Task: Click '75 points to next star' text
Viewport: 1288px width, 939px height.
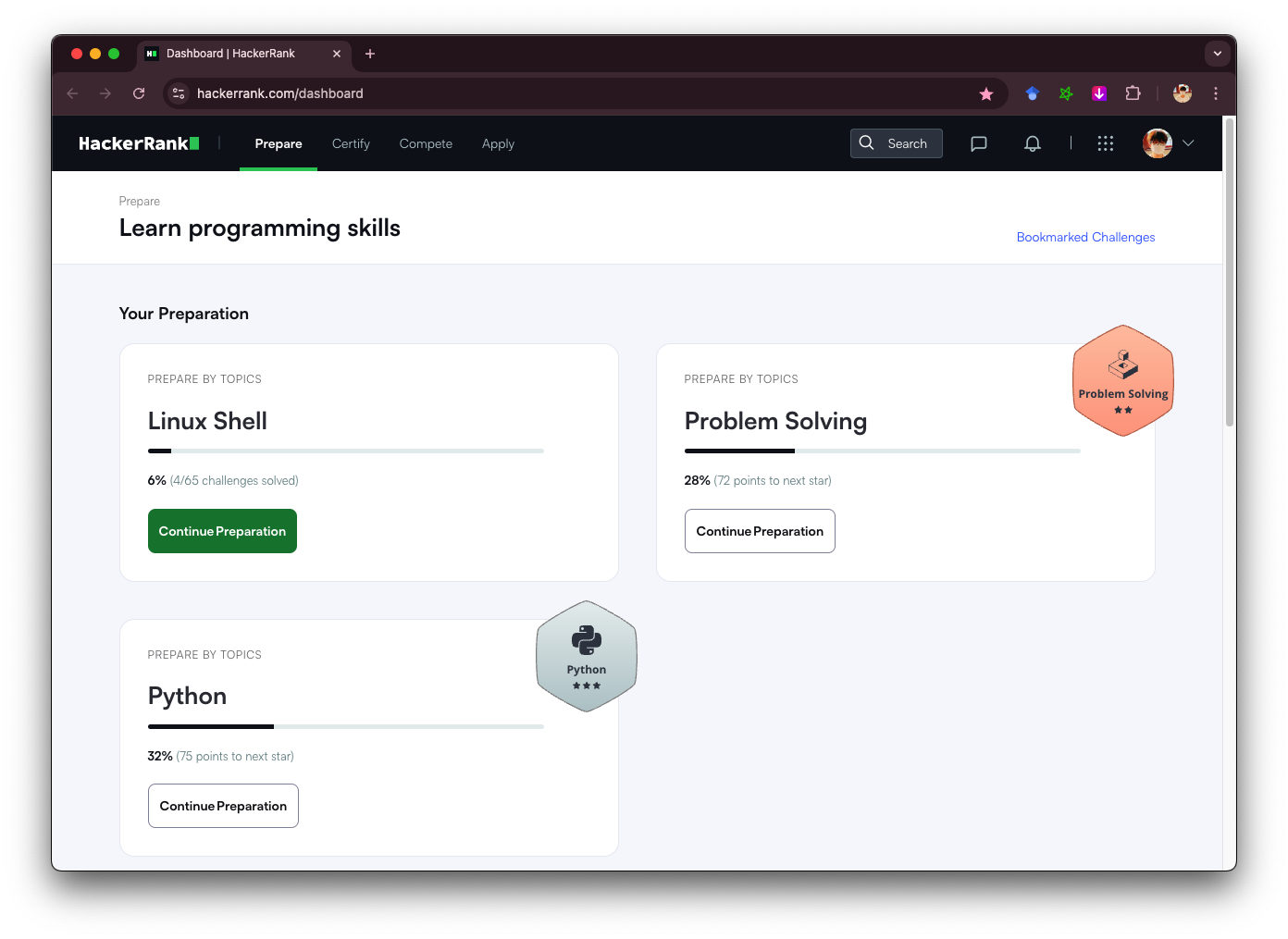Action: point(235,756)
